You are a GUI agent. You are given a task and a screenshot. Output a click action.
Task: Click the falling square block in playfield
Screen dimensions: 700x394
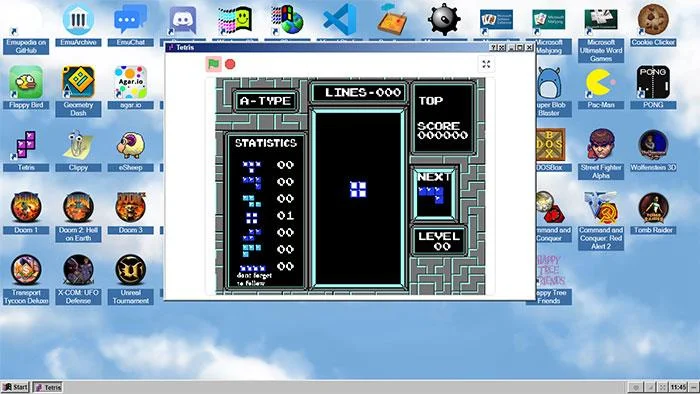(x=358, y=189)
